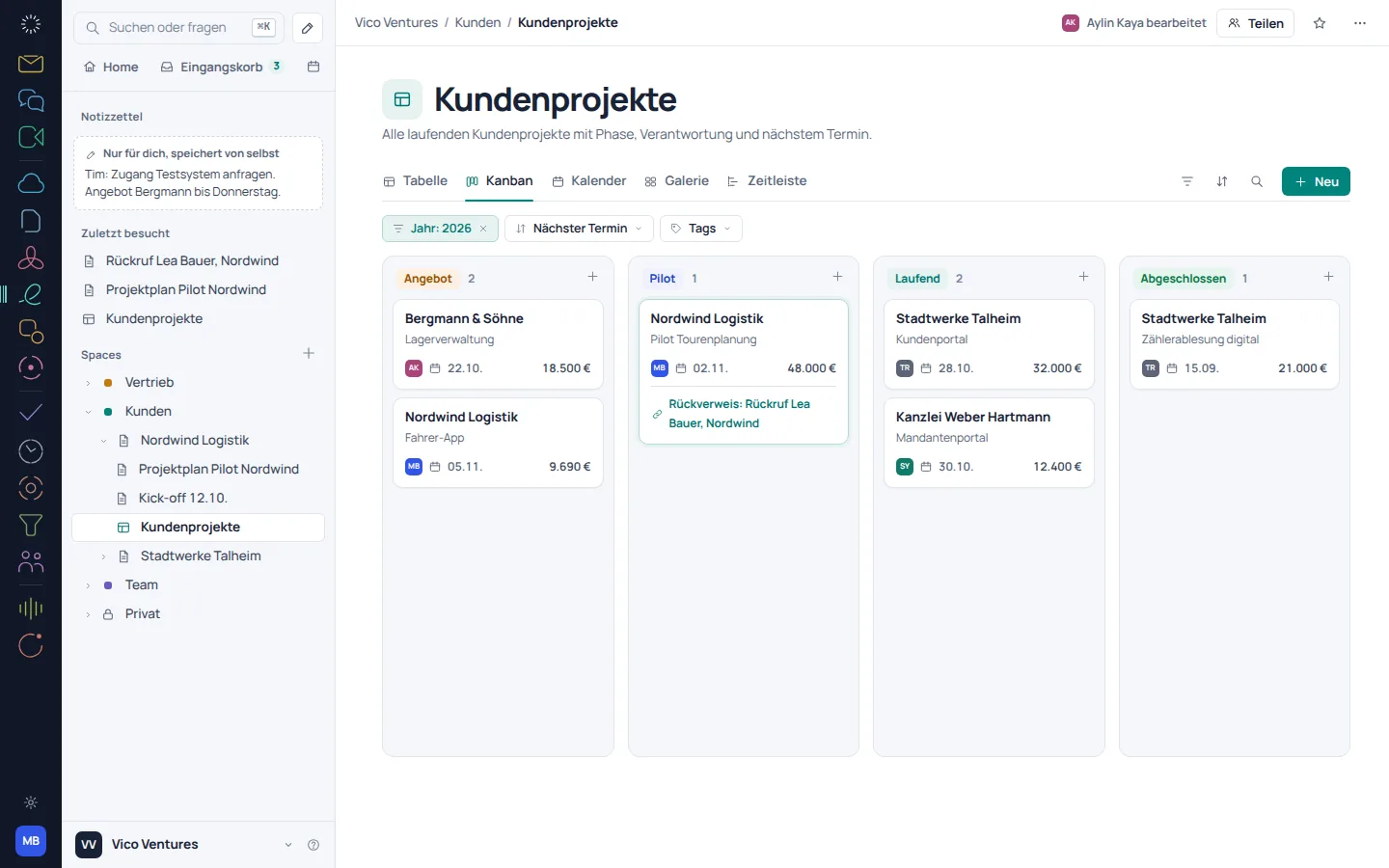The image size is (1389, 868).
Task: Switch to the Tabelle view tab
Action: point(416,181)
